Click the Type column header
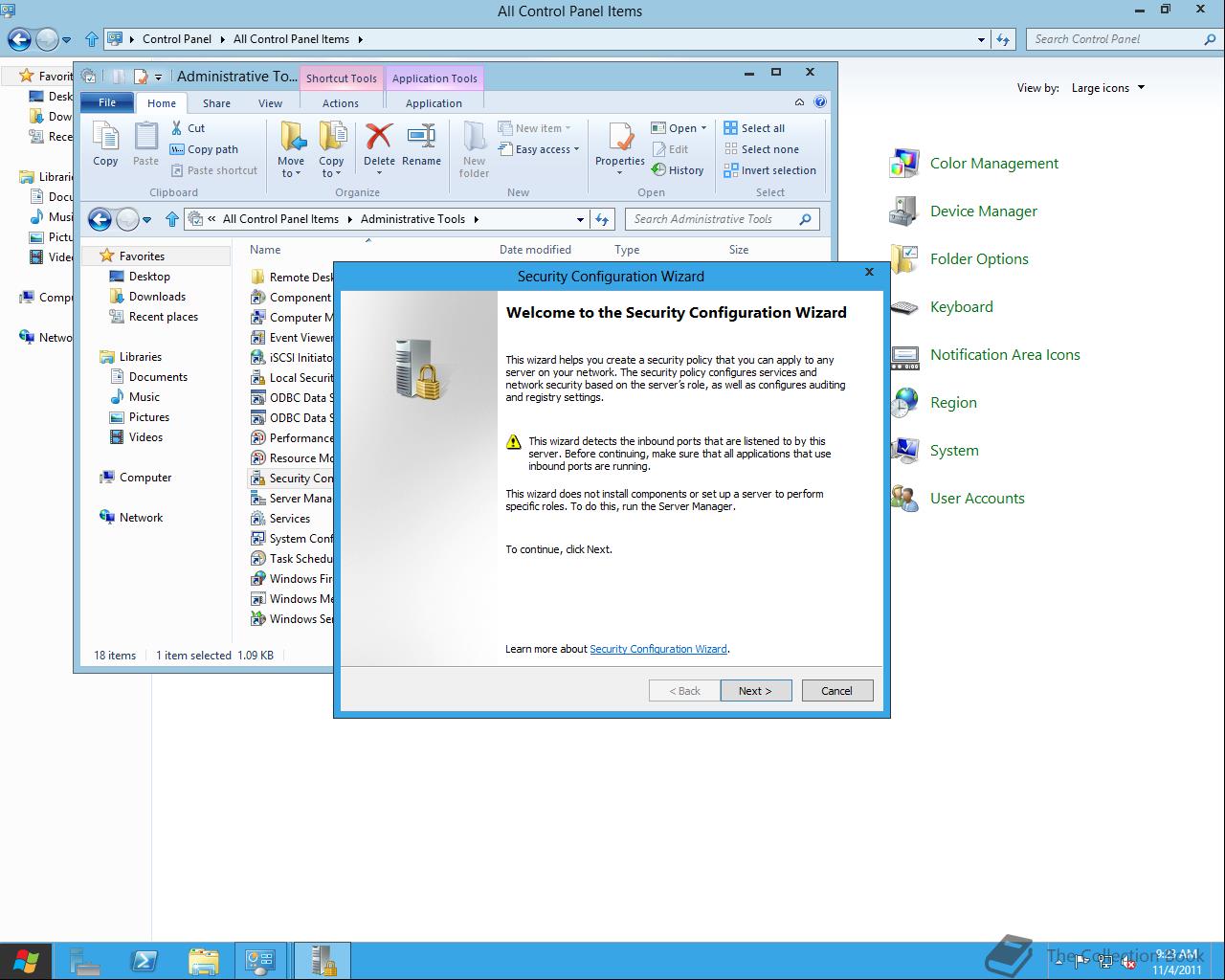This screenshot has width=1225, height=980. click(627, 250)
